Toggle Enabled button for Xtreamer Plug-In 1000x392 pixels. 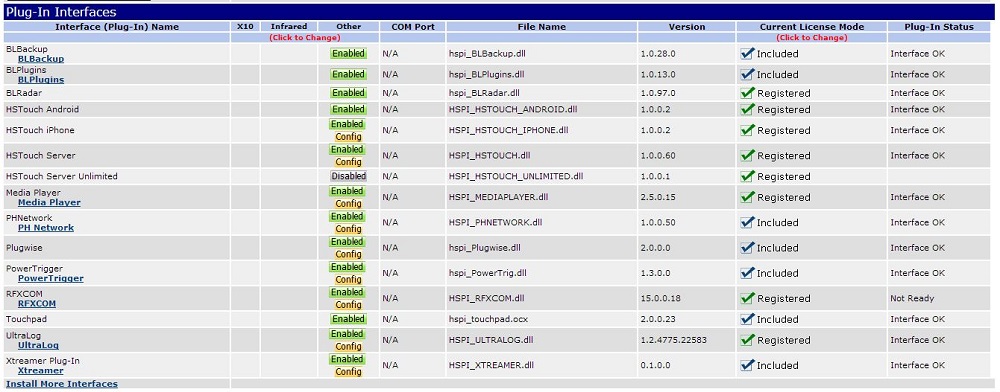[x=348, y=359]
